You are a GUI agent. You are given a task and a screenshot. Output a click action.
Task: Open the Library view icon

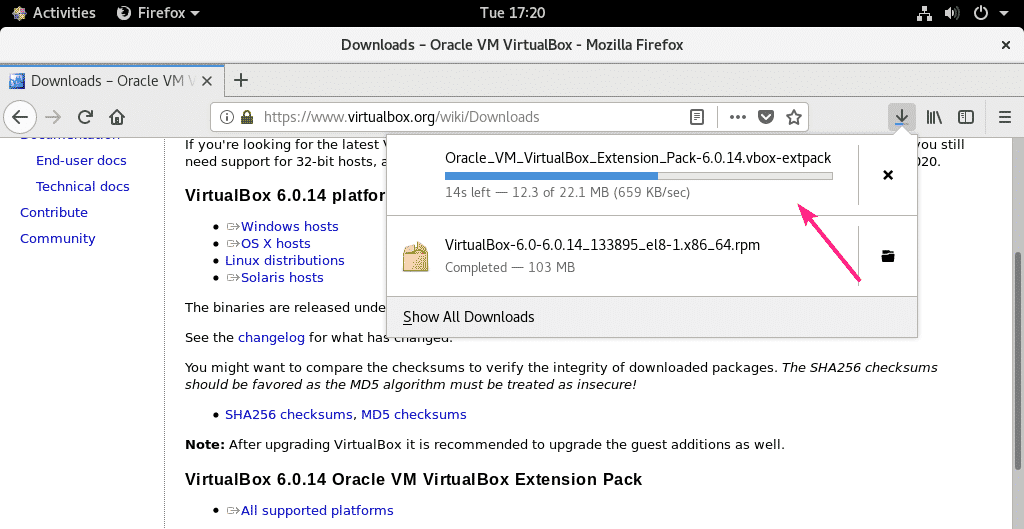tap(934, 117)
